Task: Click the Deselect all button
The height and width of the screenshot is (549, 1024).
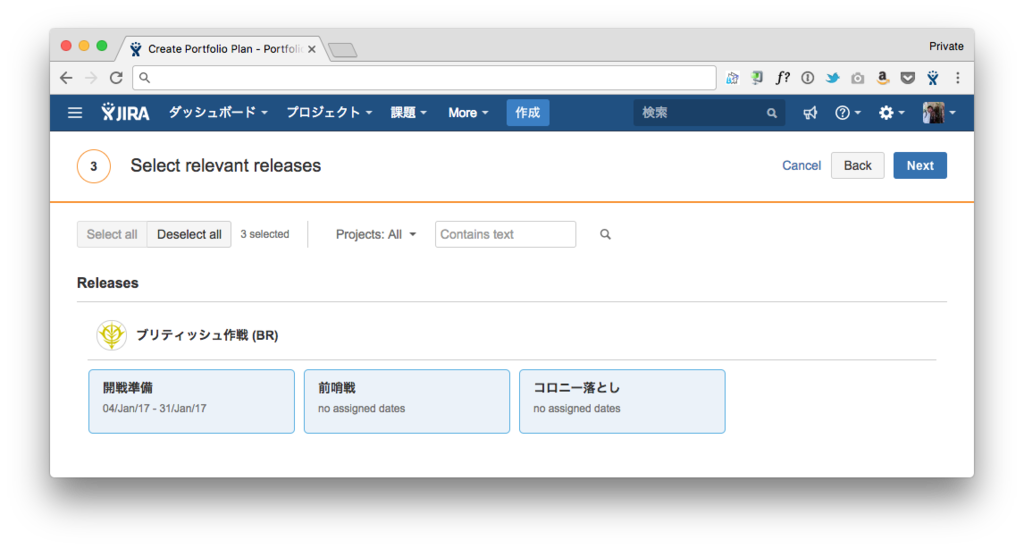Action: [x=189, y=234]
